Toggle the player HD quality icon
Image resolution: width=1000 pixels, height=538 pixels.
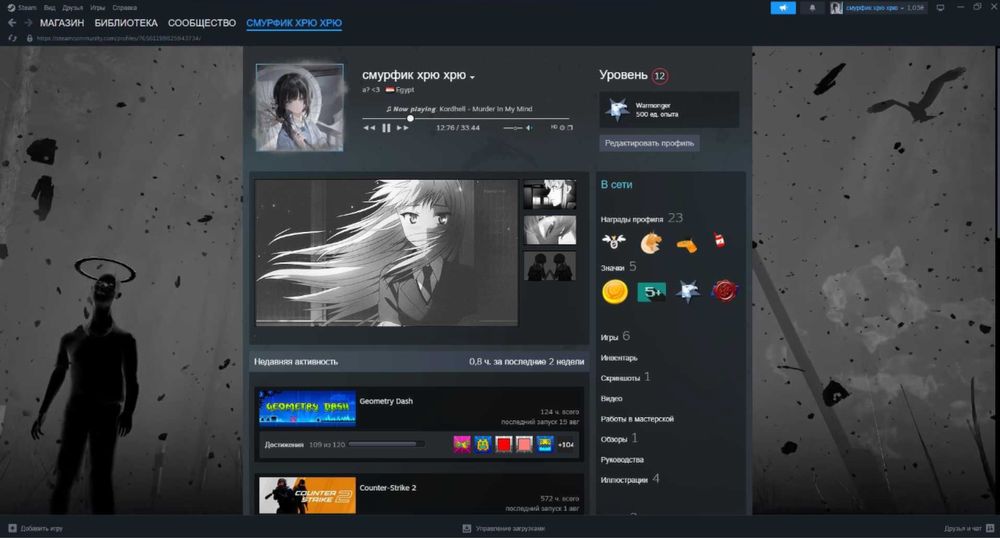click(x=554, y=127)
